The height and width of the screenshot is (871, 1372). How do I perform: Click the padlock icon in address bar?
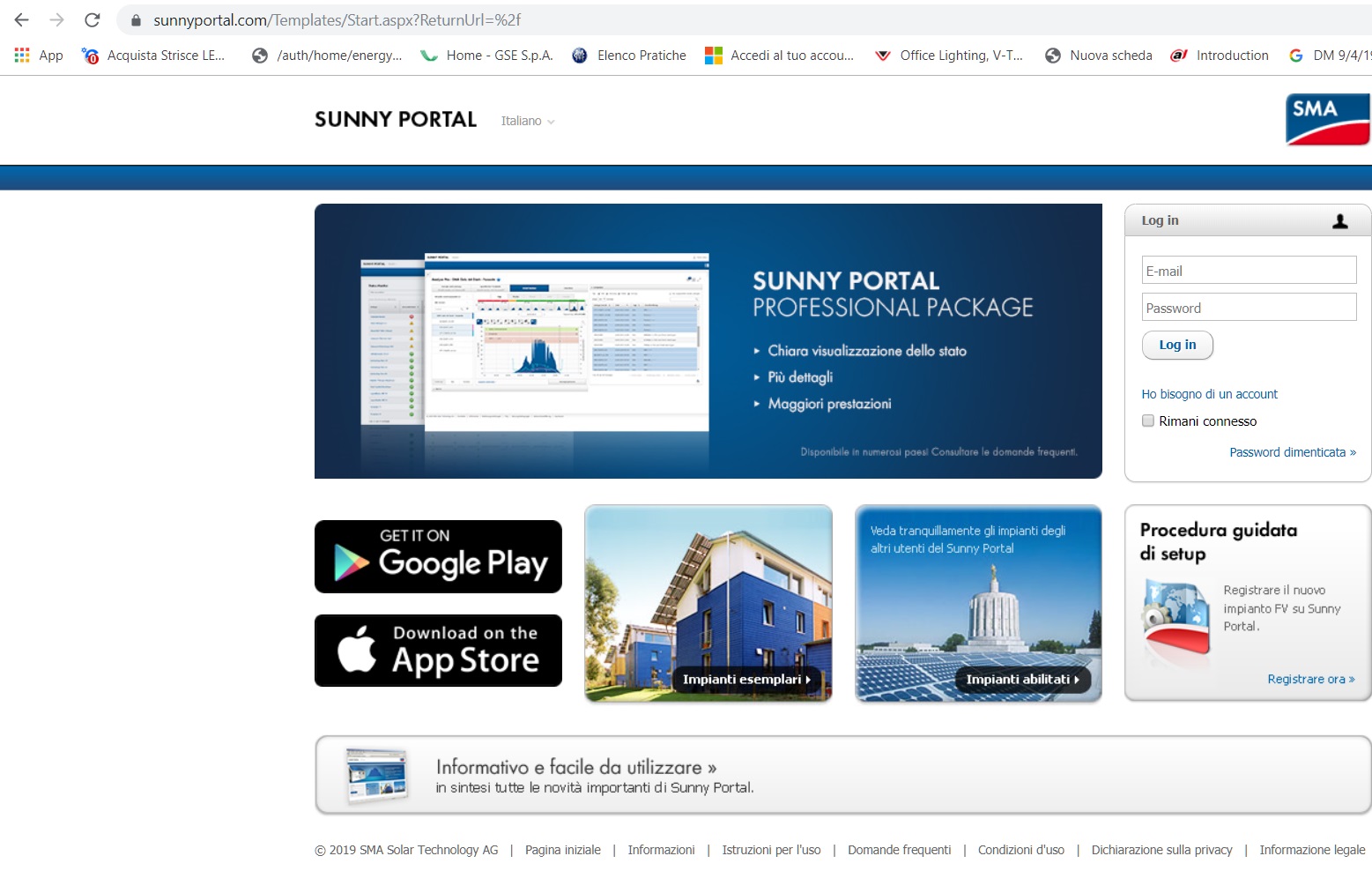pos(136,19)
